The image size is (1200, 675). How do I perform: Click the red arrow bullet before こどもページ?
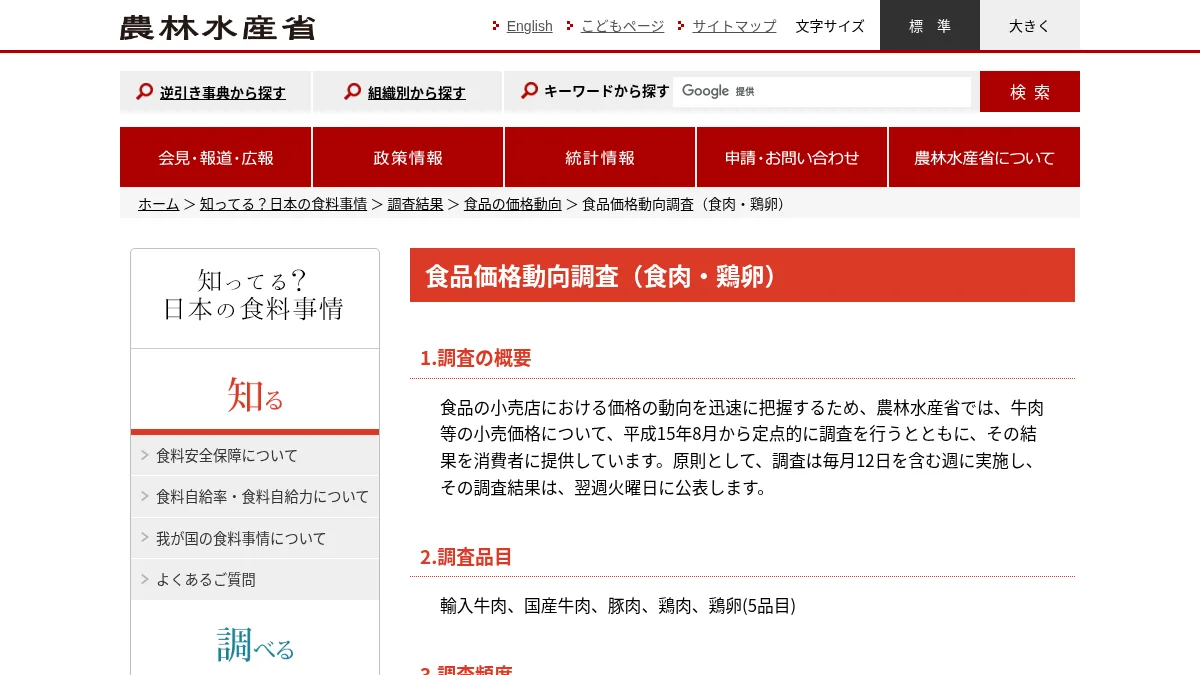pos(570,26)
